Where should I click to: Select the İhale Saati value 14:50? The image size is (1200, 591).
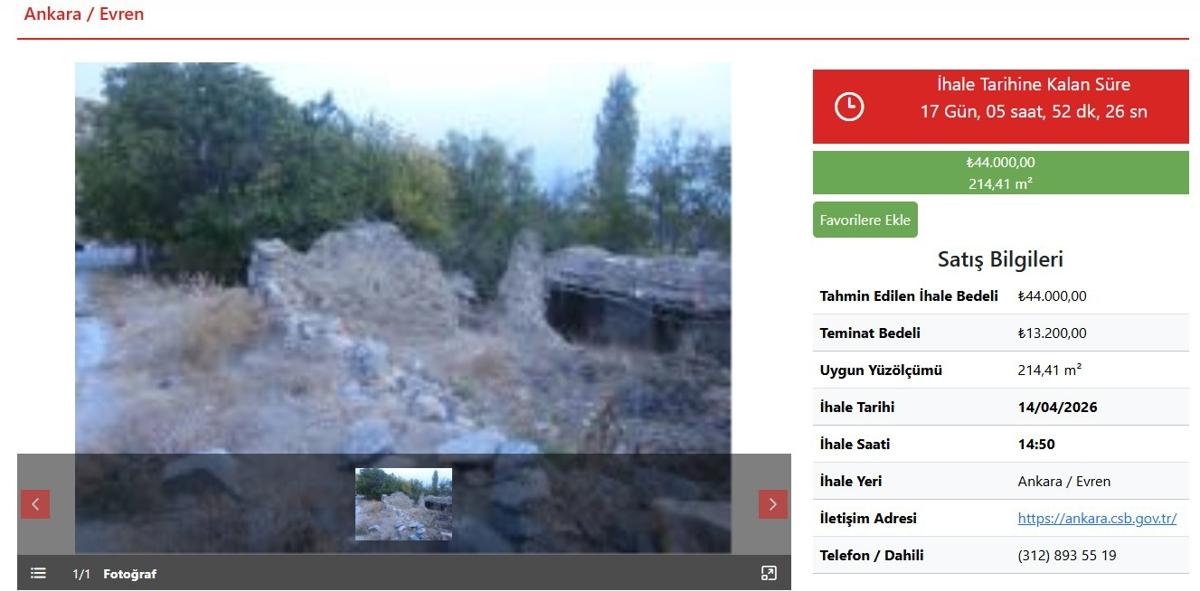(1036, 444)
